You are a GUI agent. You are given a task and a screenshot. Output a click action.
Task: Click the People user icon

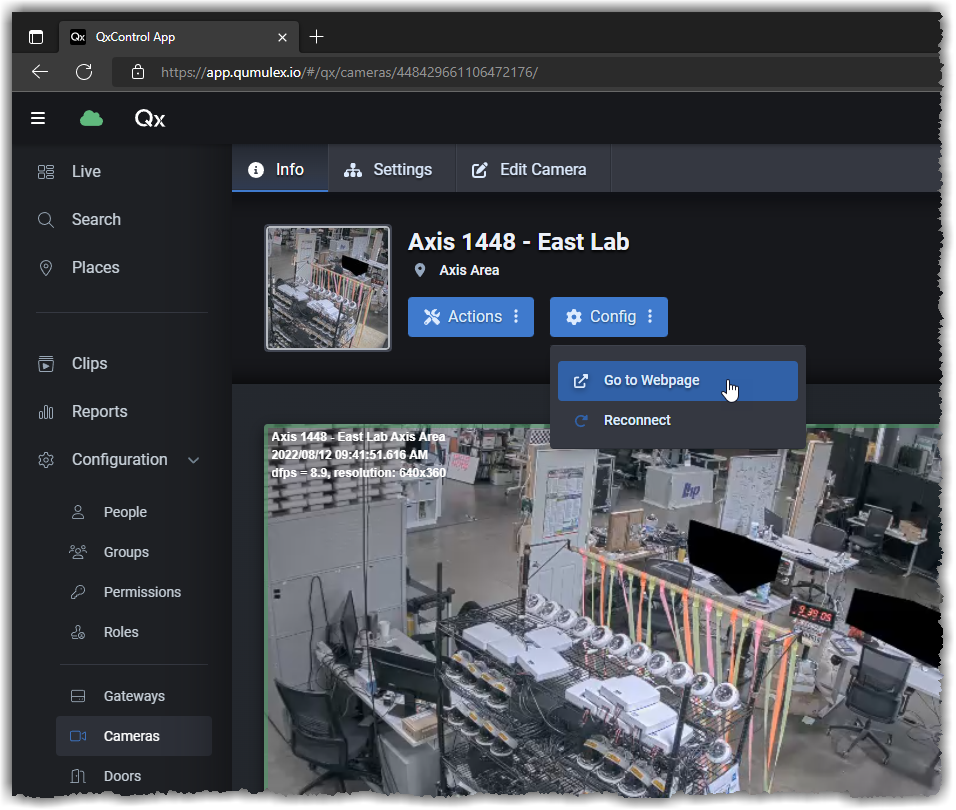click(x=78, y=512)
